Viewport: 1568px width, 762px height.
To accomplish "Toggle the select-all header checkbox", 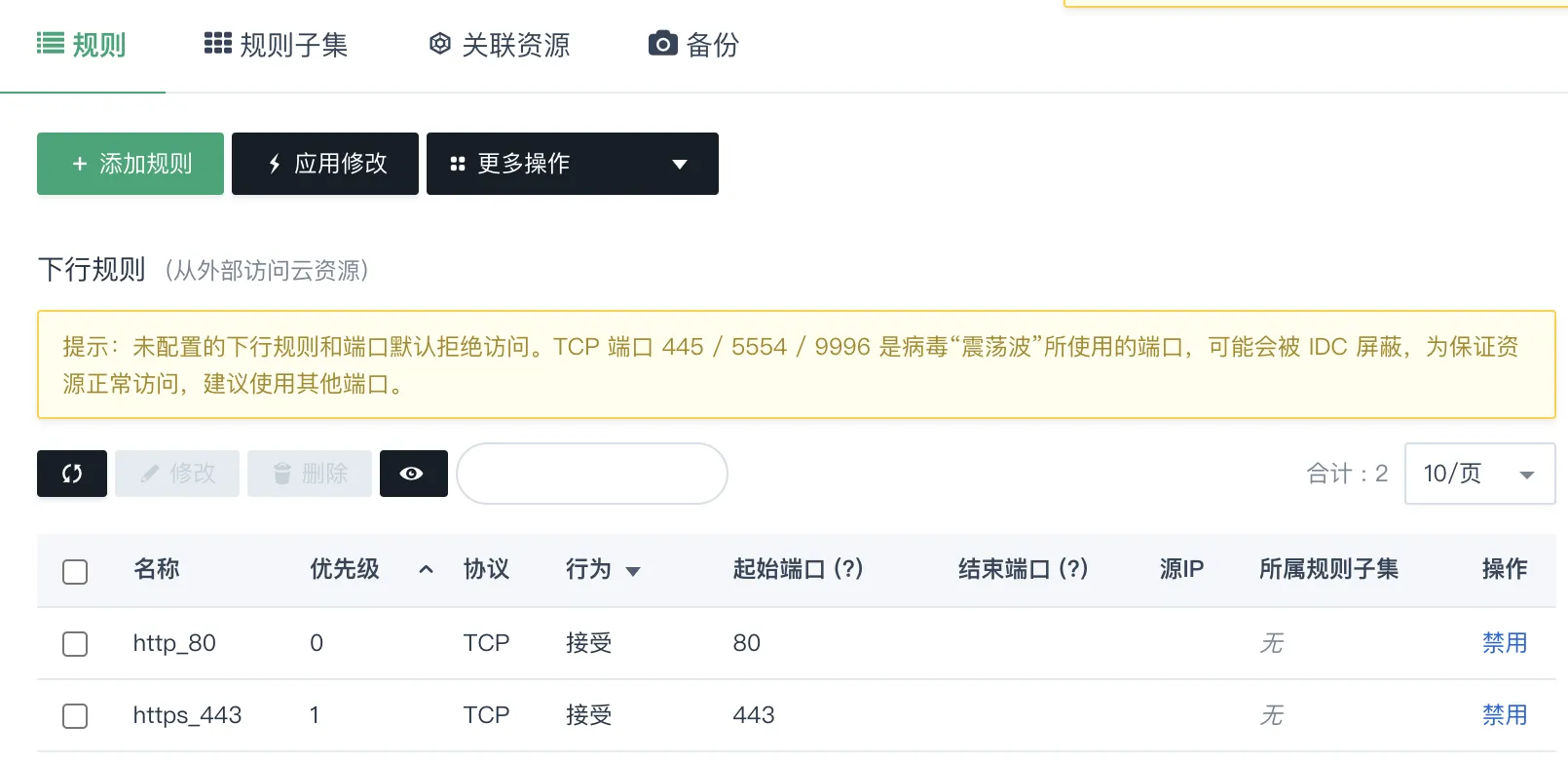I will [x=75, y=571].
